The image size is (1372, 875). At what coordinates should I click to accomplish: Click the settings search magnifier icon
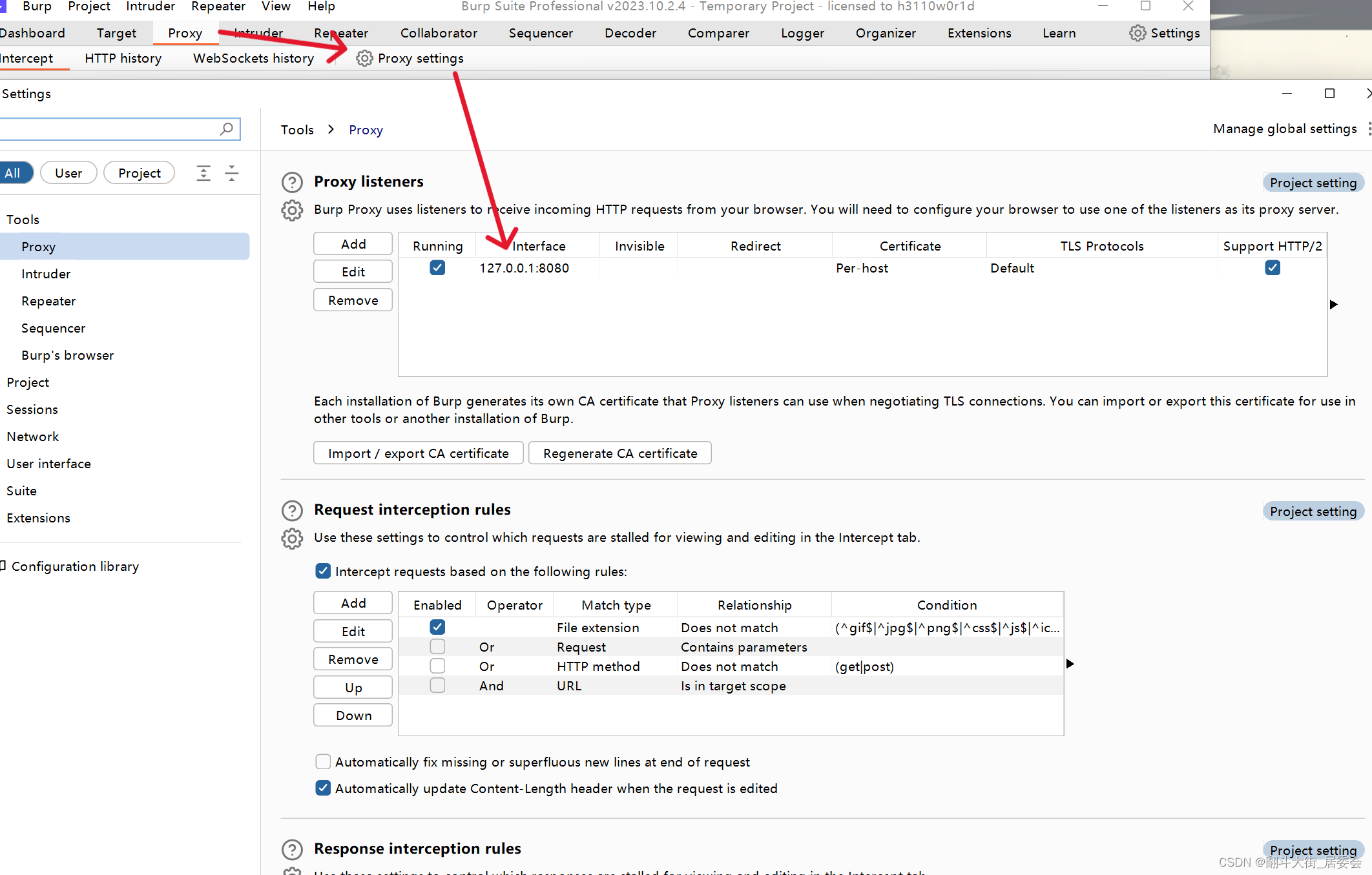tap(227, 129)
